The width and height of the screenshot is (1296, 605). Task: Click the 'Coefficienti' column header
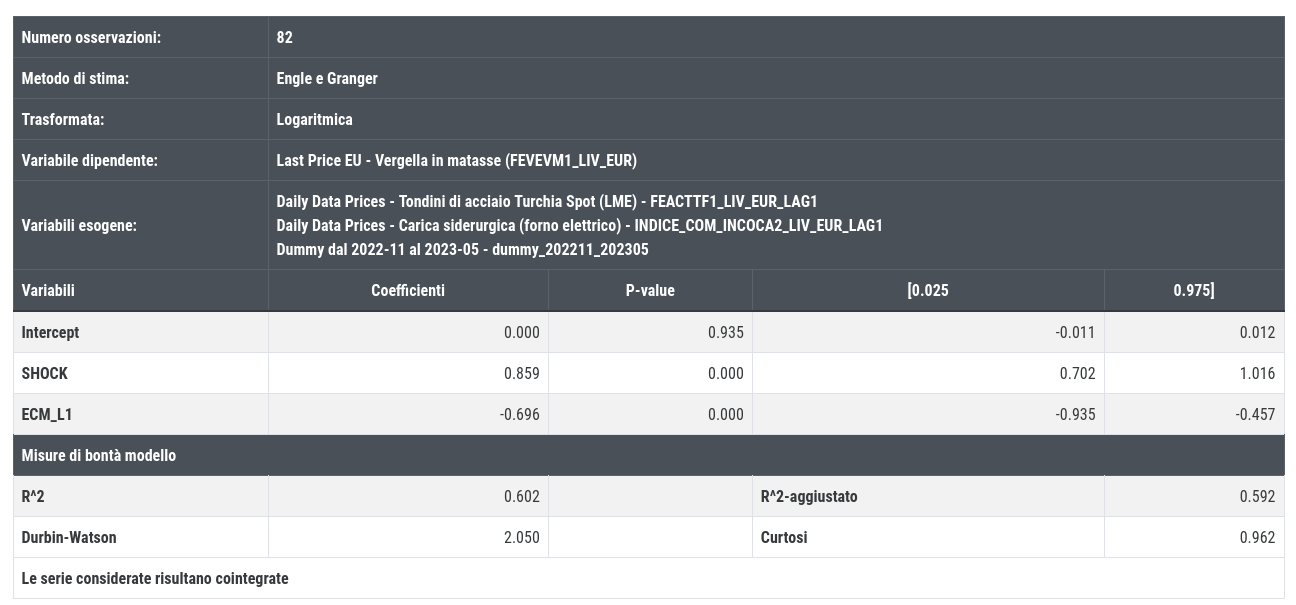tap(408, 290)
